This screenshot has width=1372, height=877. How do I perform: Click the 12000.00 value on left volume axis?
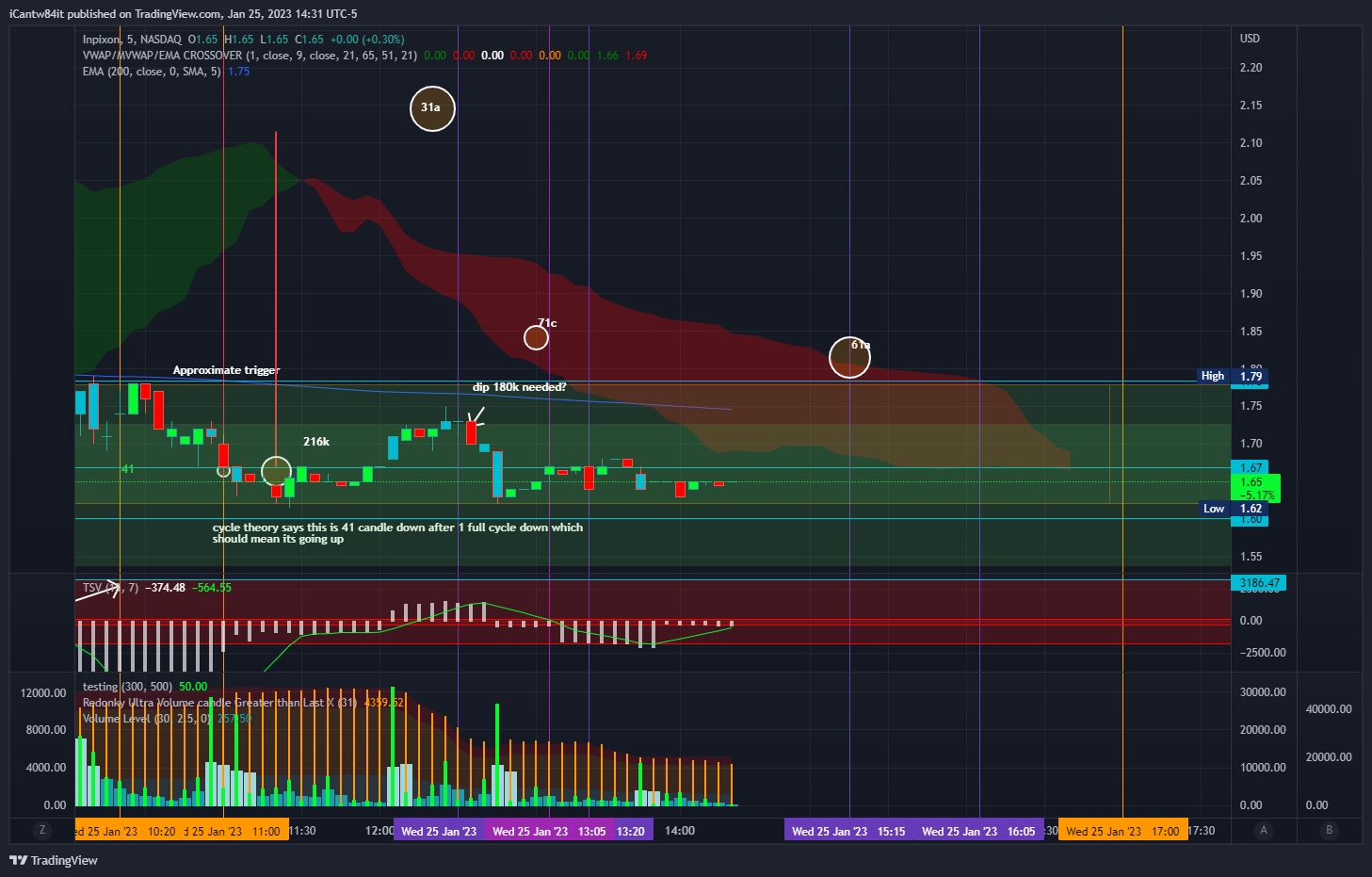coord(43,693)
